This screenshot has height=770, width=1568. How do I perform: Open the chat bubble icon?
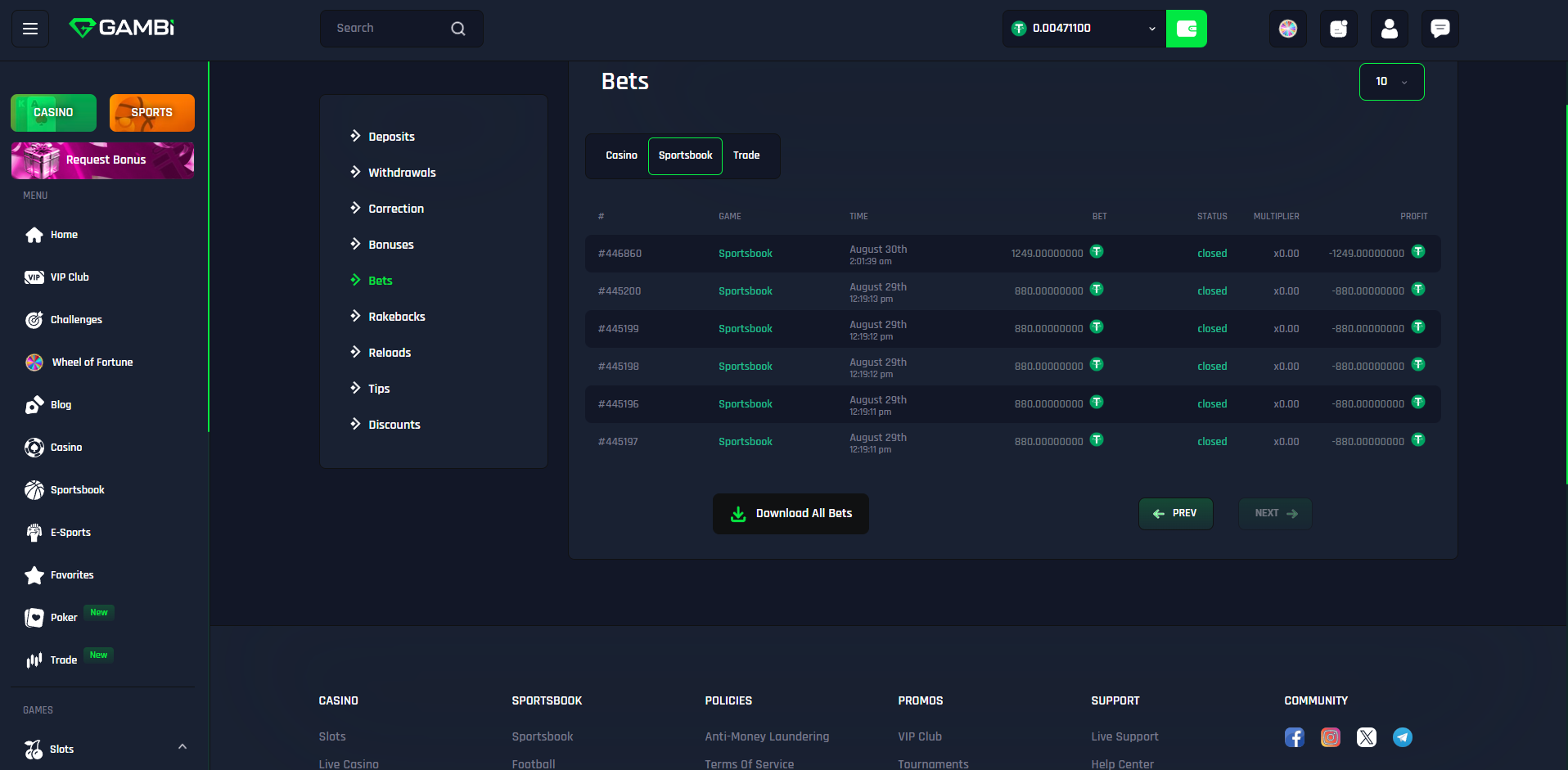point(1440,29)
